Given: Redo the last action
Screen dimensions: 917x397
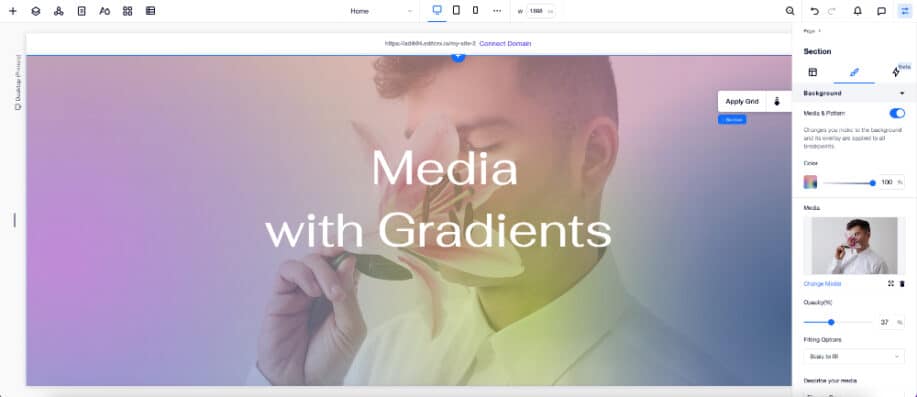Looking at the screenshot, I should point(832,11).
